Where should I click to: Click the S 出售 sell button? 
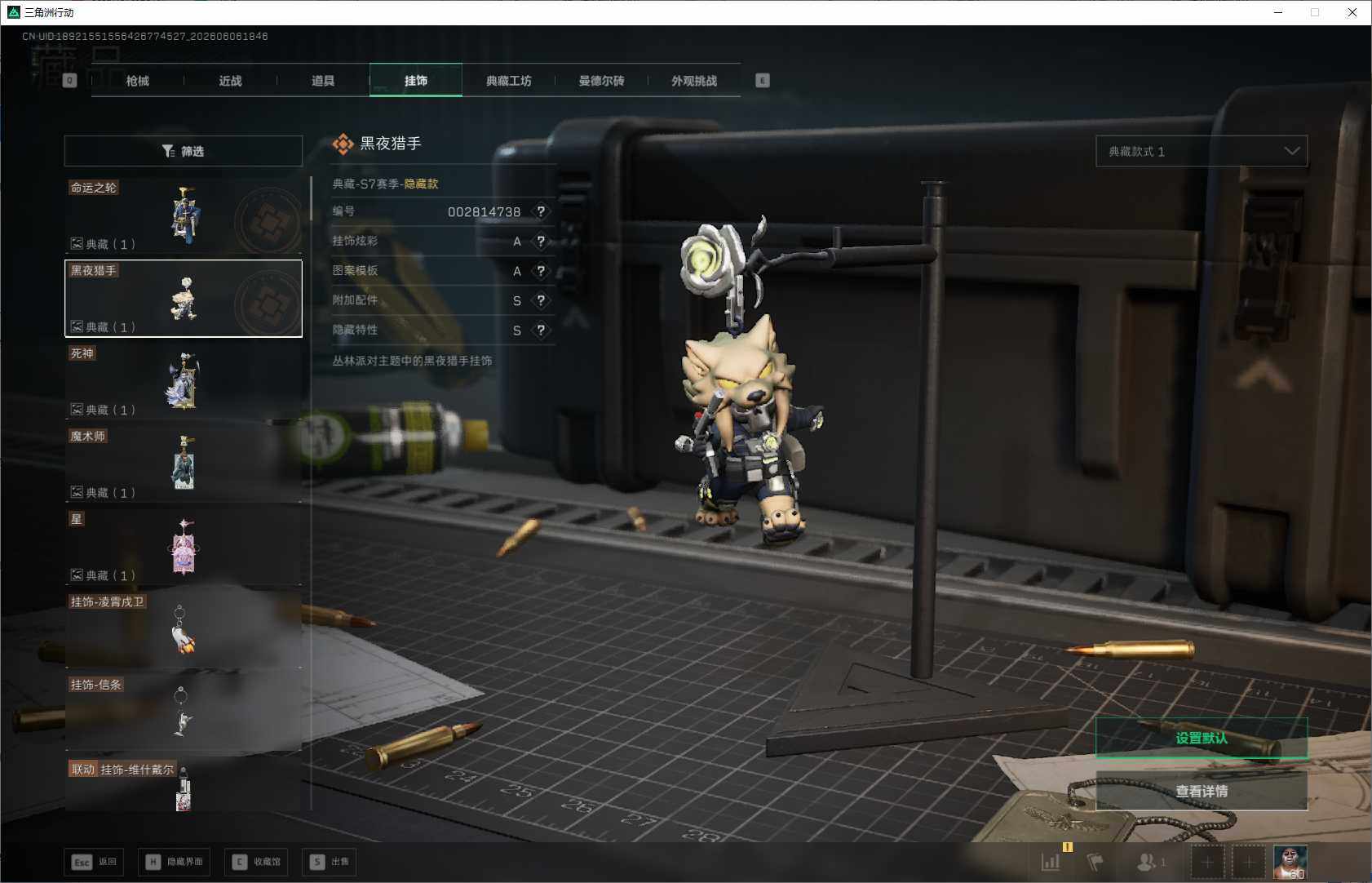click(330, 862)
